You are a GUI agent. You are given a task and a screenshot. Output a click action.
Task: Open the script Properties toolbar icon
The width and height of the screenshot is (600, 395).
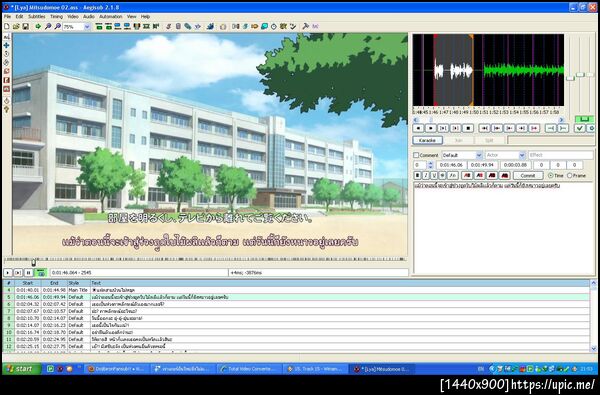coord(178,26)
